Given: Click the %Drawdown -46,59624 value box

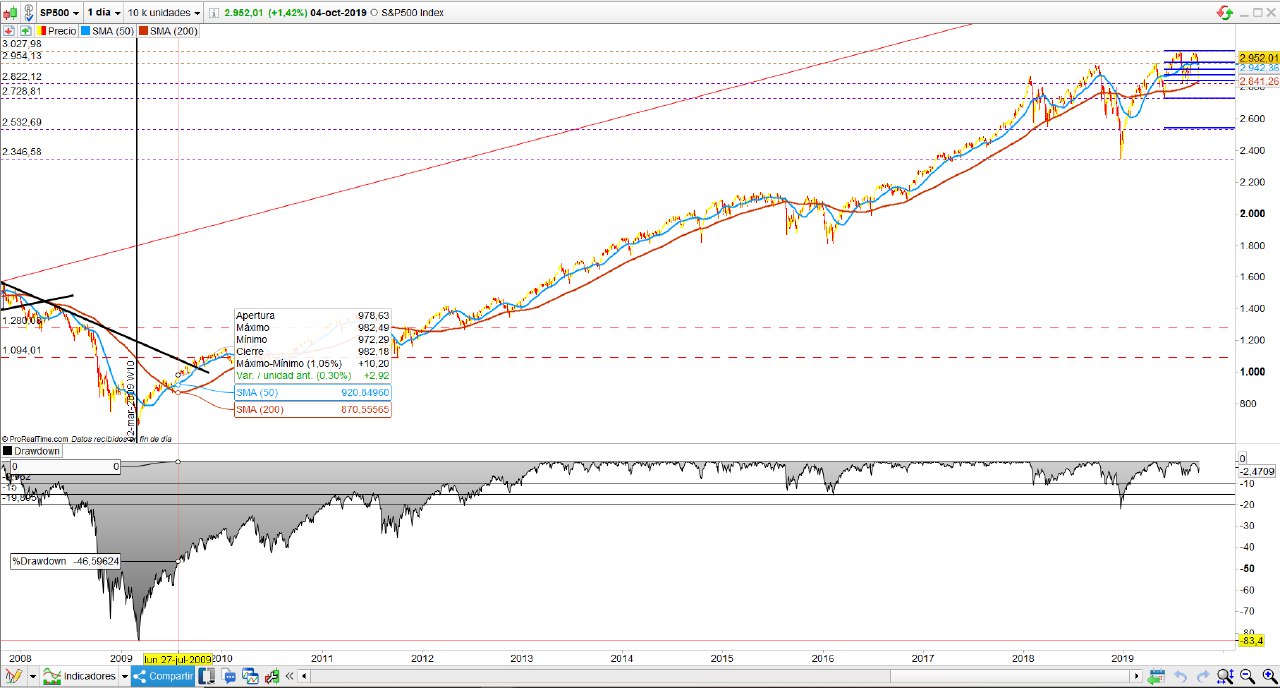Looking at the screenshot, I should tap(66, 561).
